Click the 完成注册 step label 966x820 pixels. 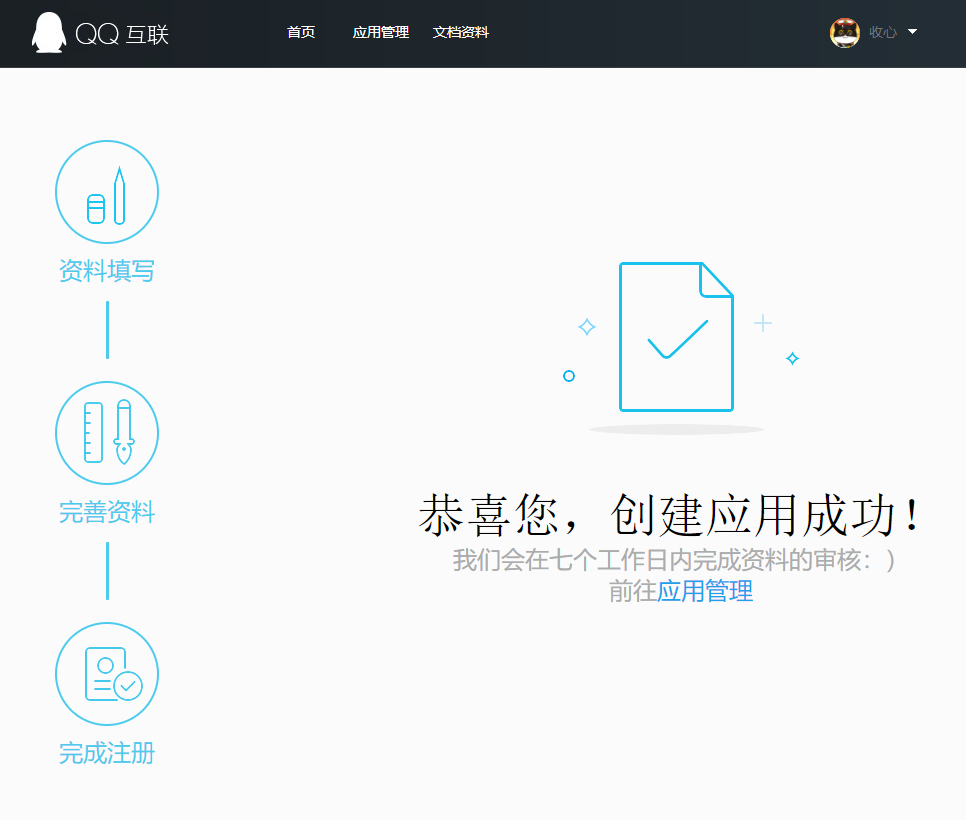107,753
